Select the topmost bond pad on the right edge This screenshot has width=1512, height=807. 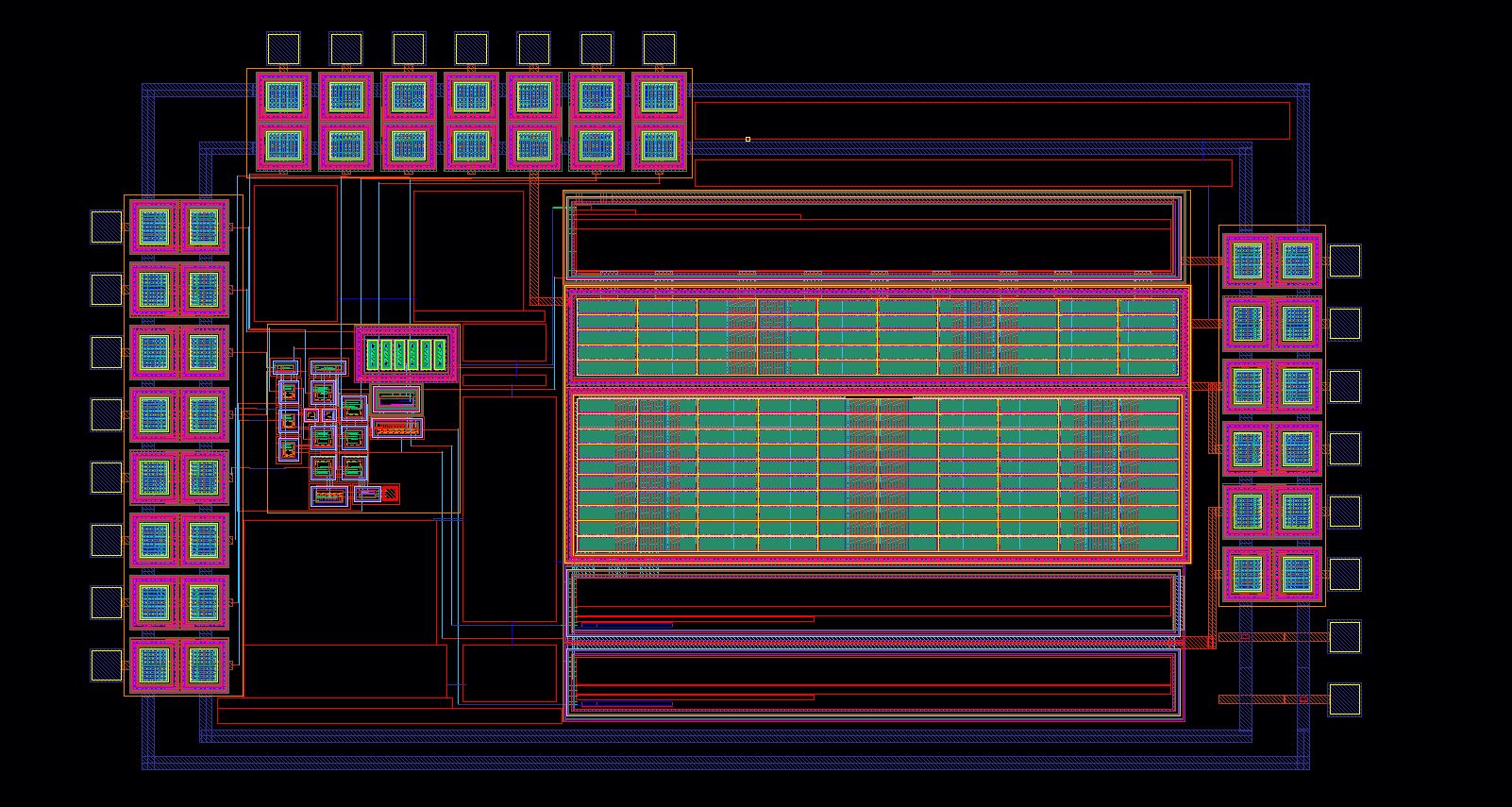point(1345,261)
